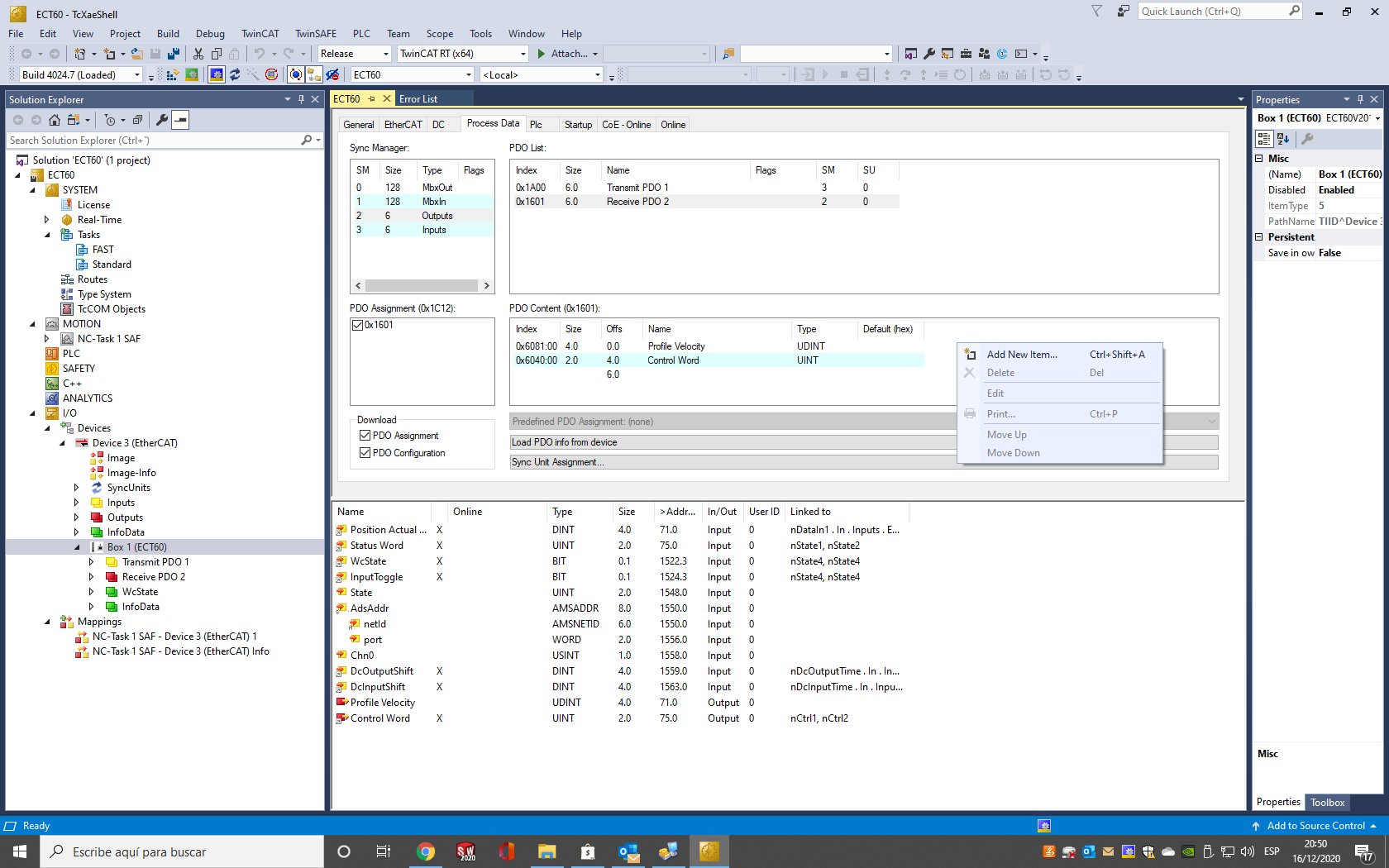Open the Toolbox briefcase icon in toolbar
1389x868 pixels.
point(966,54)
